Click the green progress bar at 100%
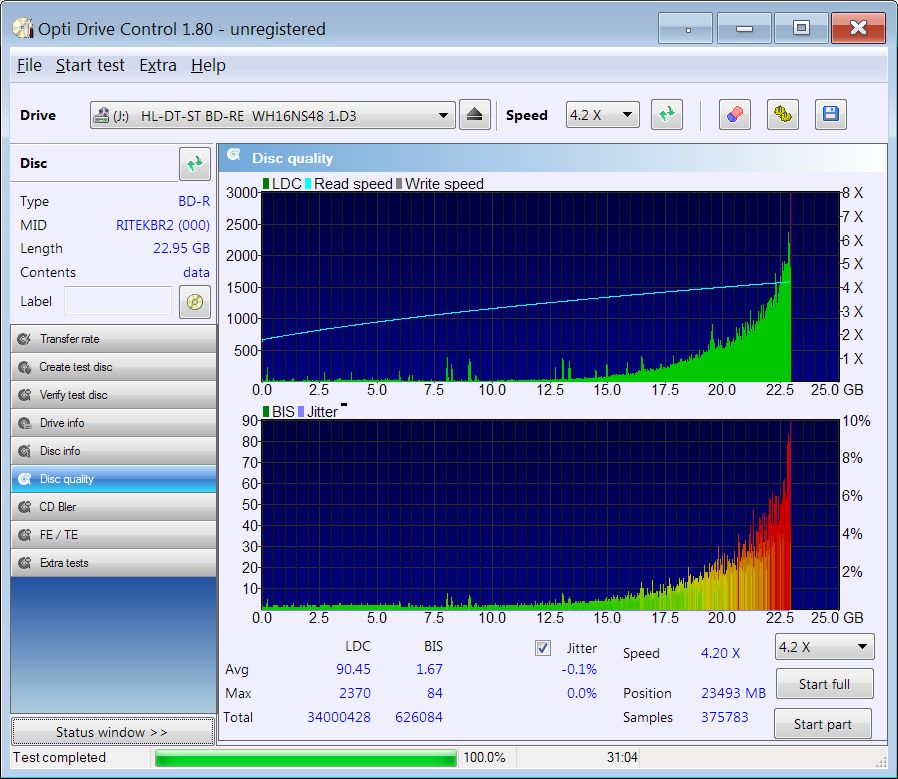 tap(305, 758)
